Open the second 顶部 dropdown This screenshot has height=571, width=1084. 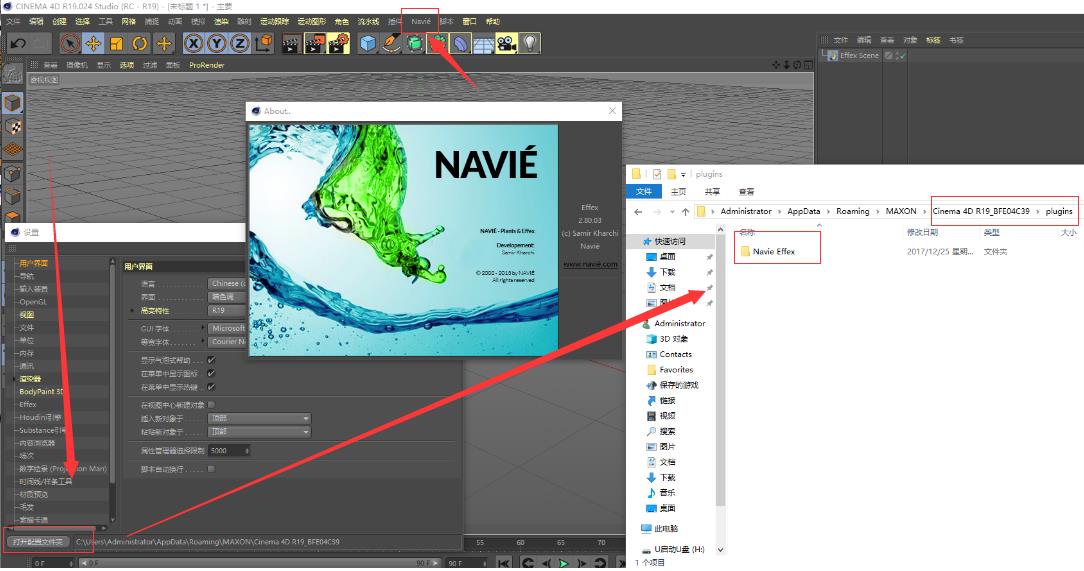tap(259, 432)
